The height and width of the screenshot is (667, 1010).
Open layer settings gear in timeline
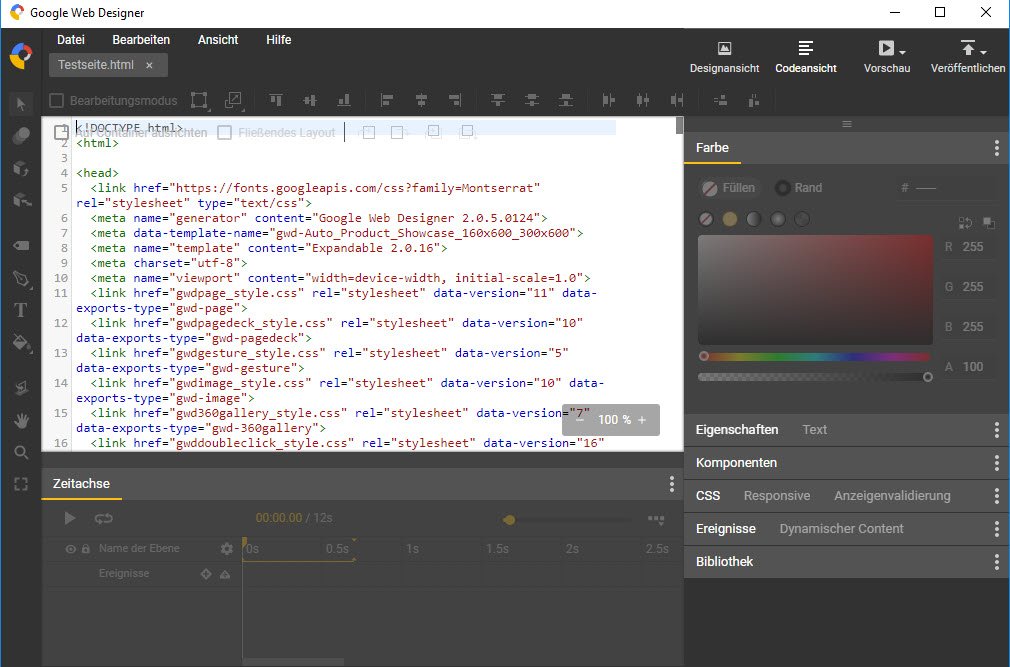click(x=226, y=549)
